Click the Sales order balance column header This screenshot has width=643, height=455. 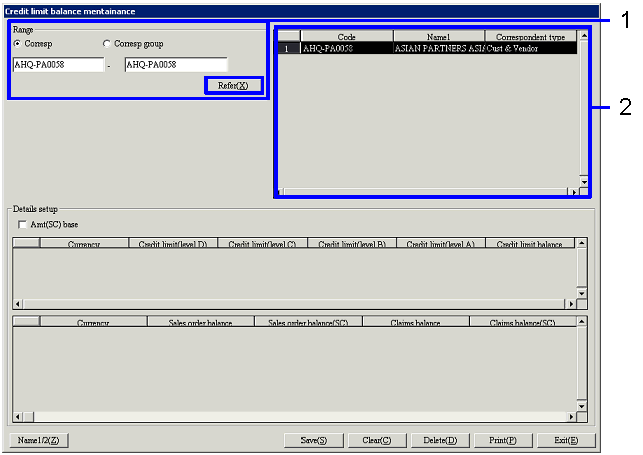(x=201, y=322)
